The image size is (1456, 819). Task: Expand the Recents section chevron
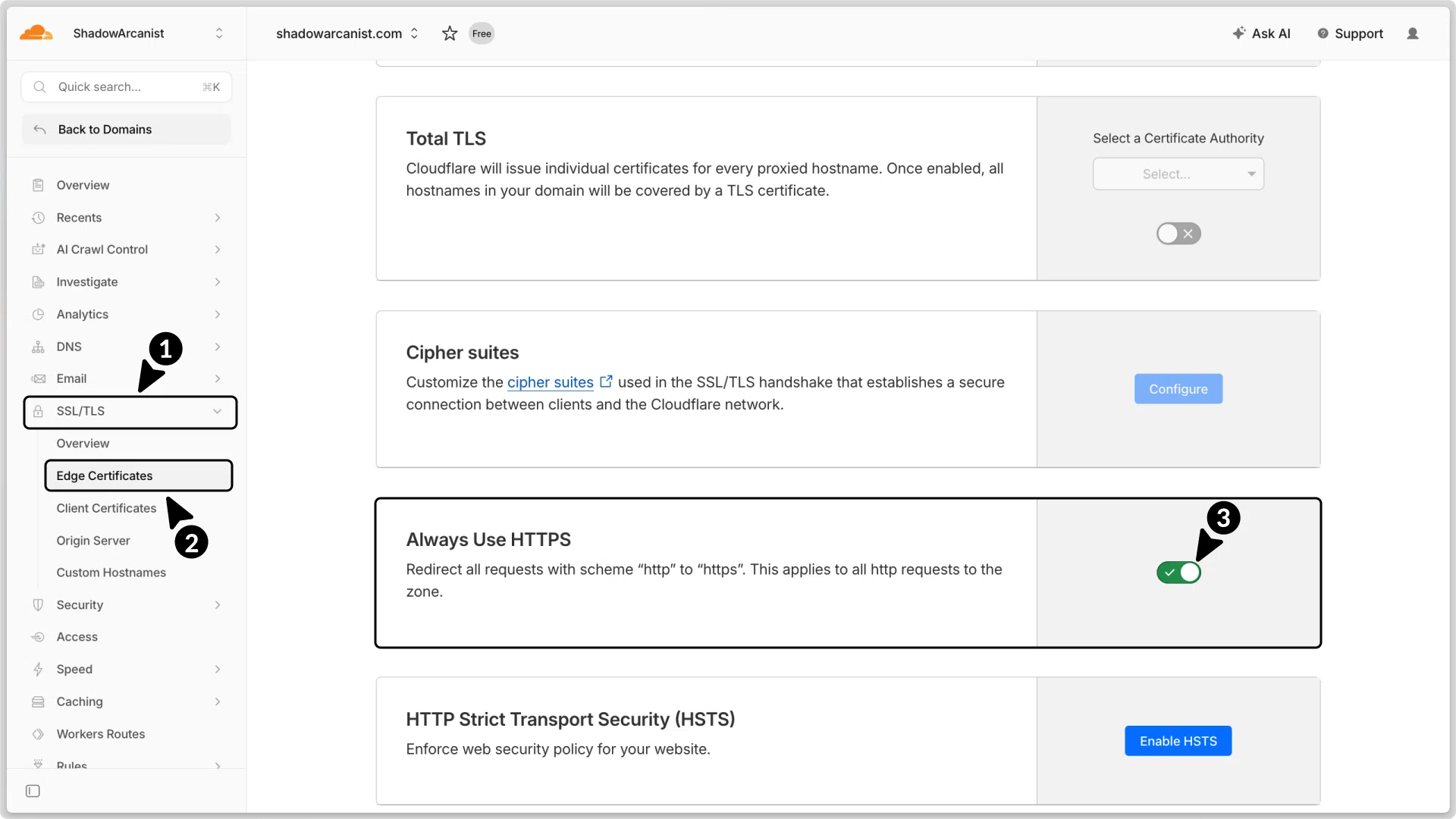pyautogui.click(x=218, y=218)
